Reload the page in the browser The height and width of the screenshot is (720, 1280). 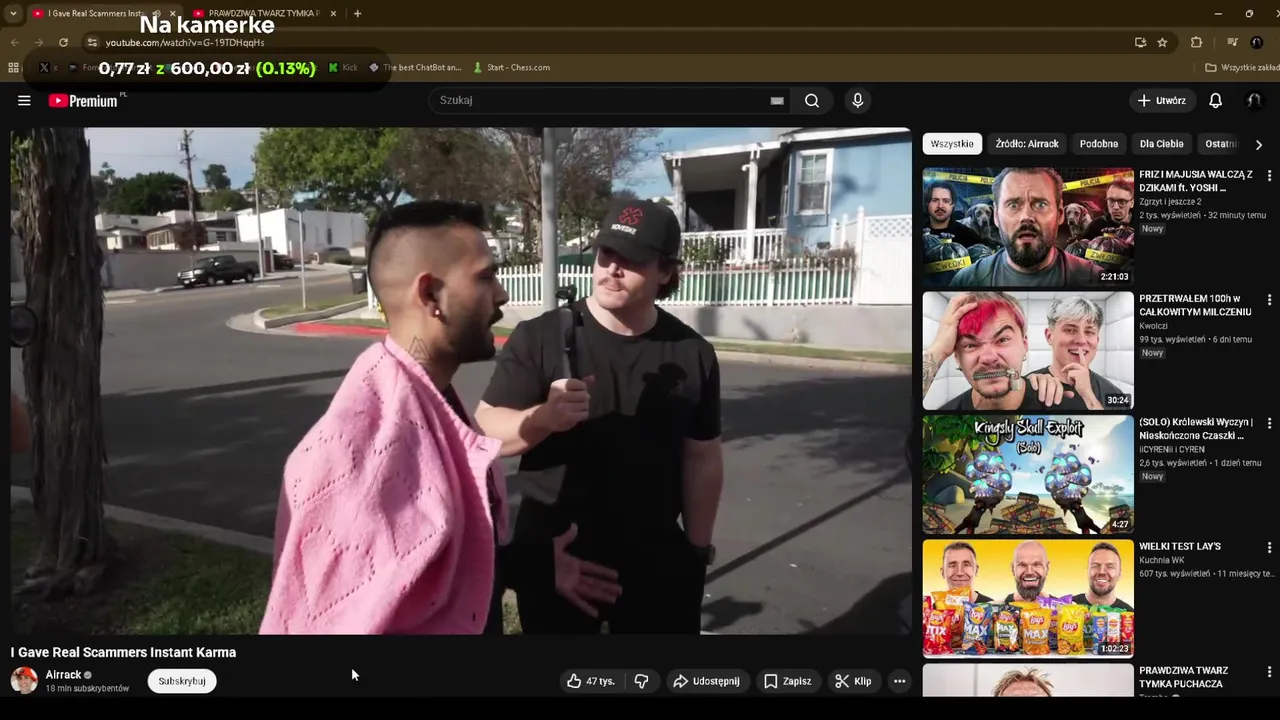[63, 42]
